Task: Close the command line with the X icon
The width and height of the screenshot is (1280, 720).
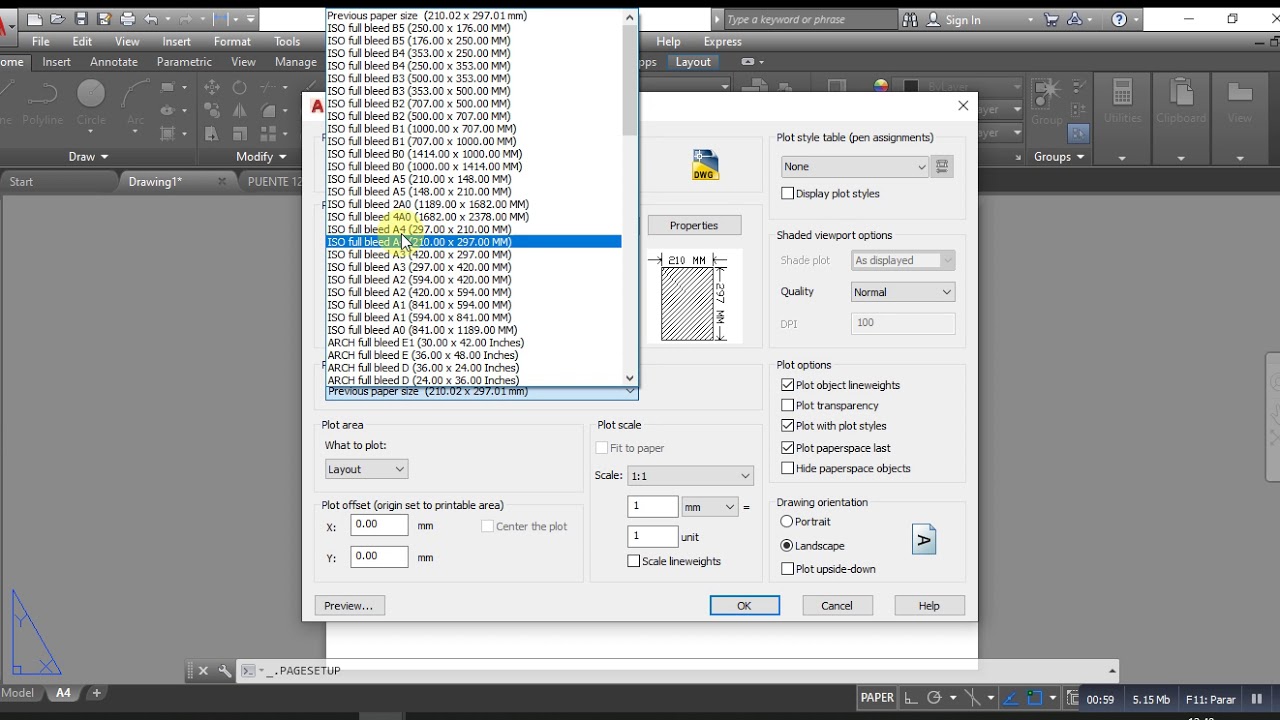Action: coord(203,671)
